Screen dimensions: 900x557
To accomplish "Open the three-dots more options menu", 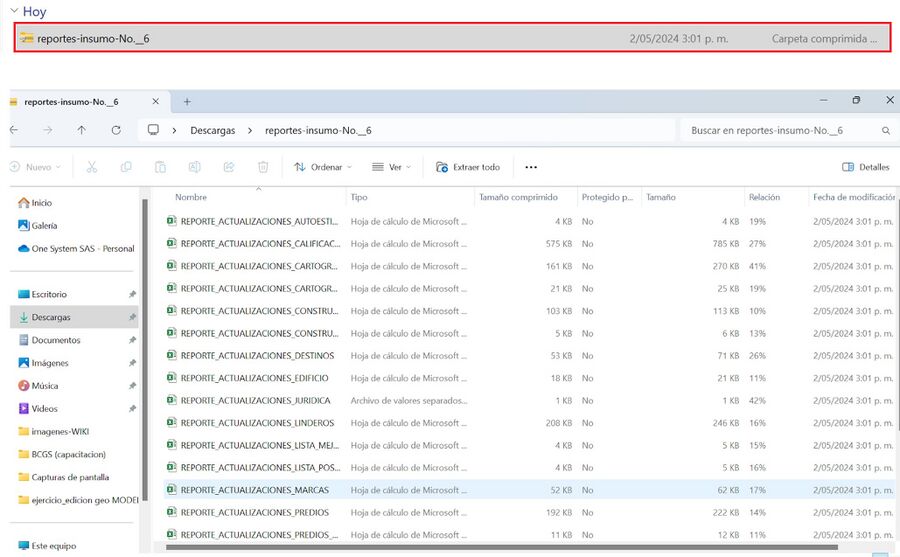I will point(531,167).
